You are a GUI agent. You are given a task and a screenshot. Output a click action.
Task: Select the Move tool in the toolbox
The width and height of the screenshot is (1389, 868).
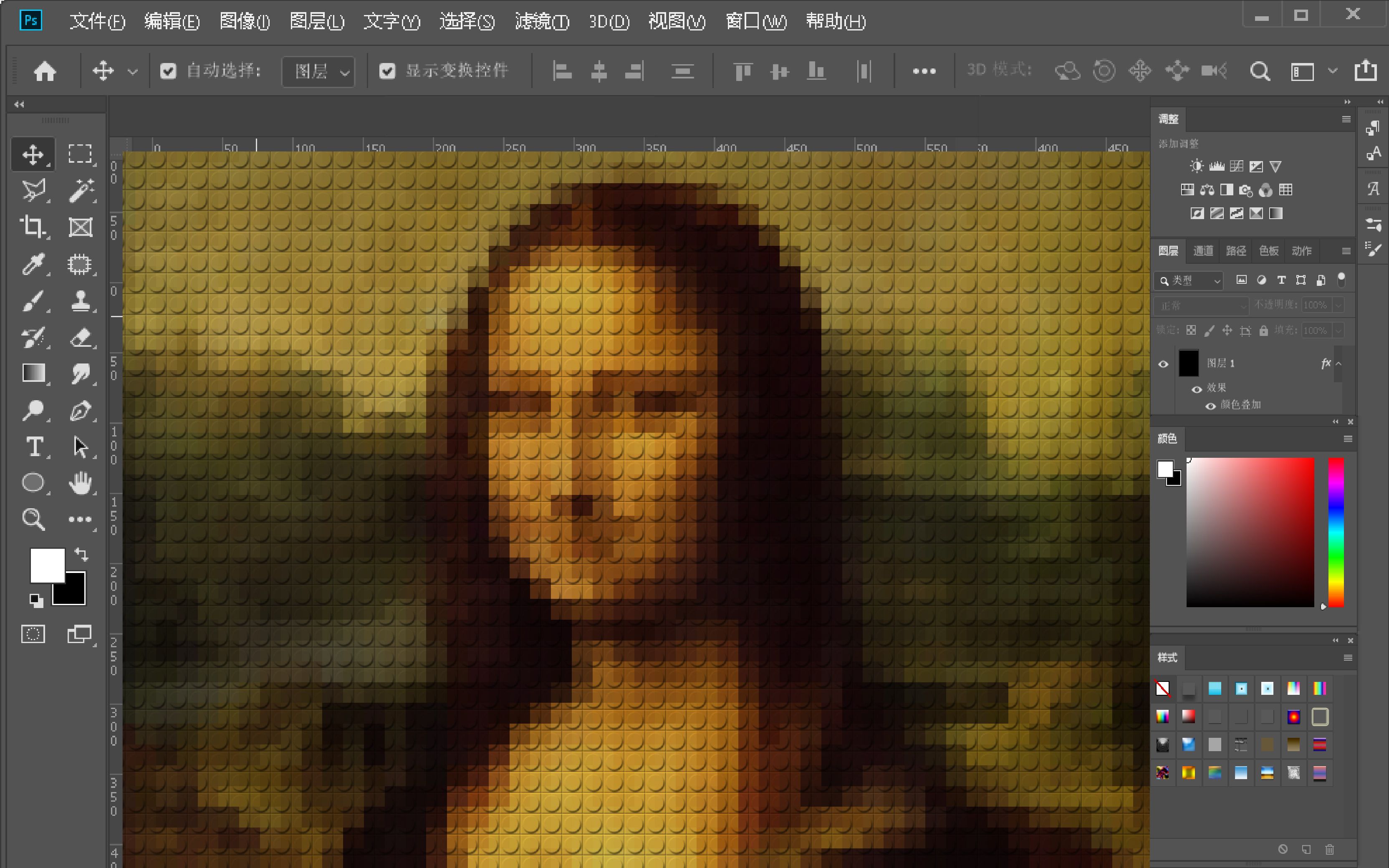[33, 154]
